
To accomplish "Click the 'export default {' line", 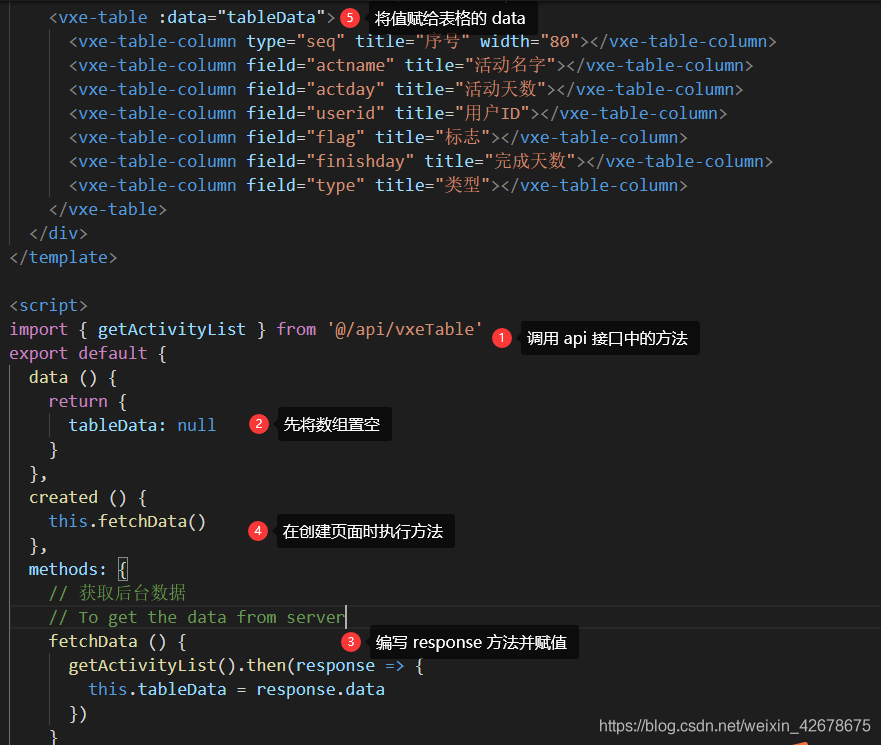I will click(x=88, y=353).
